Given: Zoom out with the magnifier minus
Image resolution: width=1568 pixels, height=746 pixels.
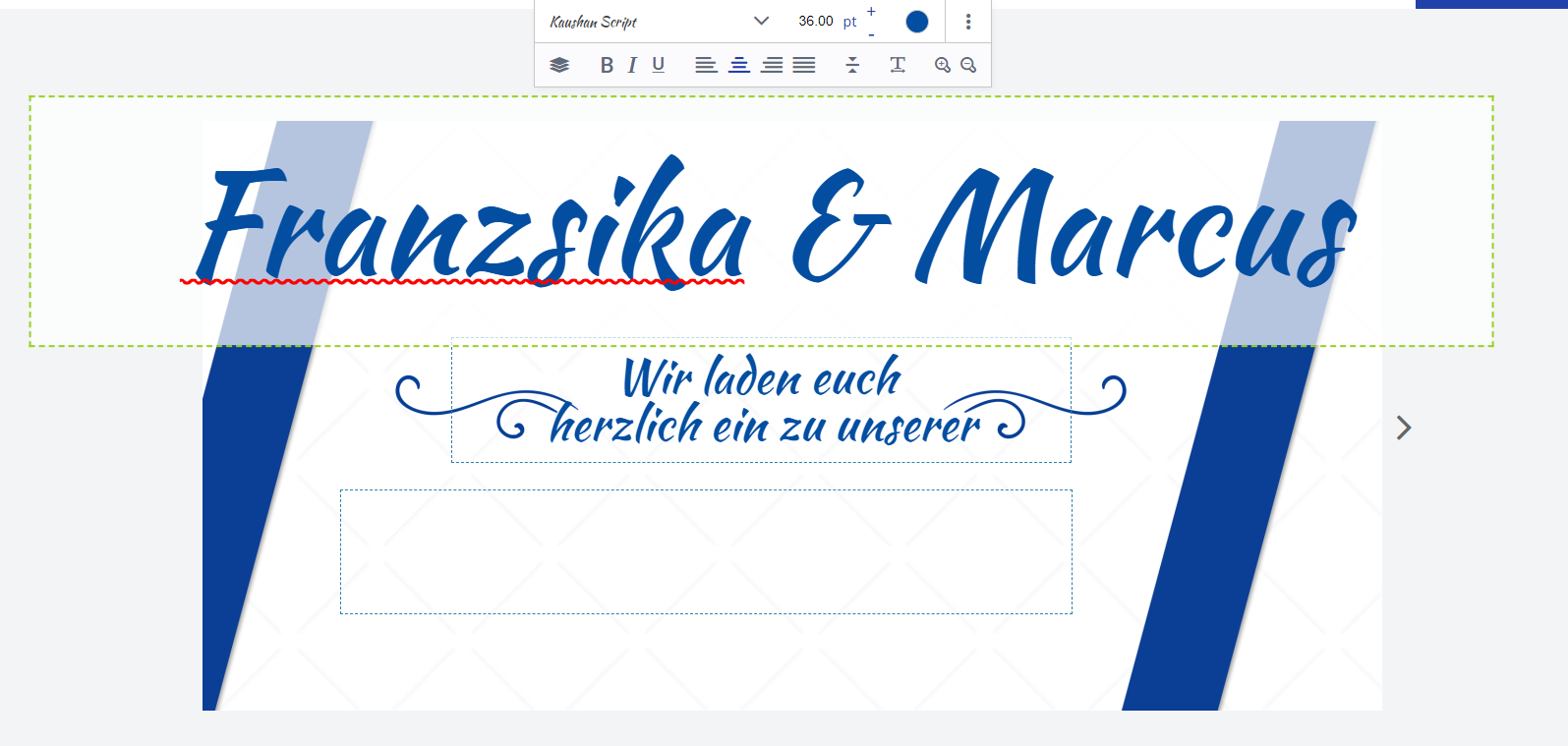Looking at the screenshot, I should pyautogui.click(x=968, y=65).
